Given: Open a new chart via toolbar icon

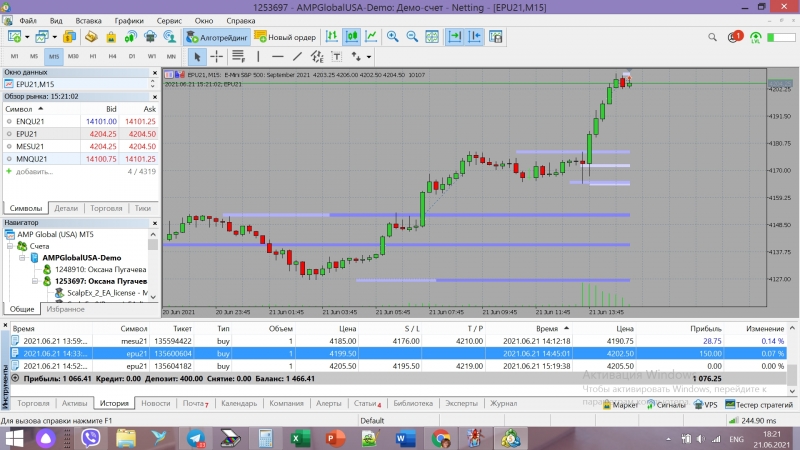Looking at the screenshot, I should (x=14, y=37).
